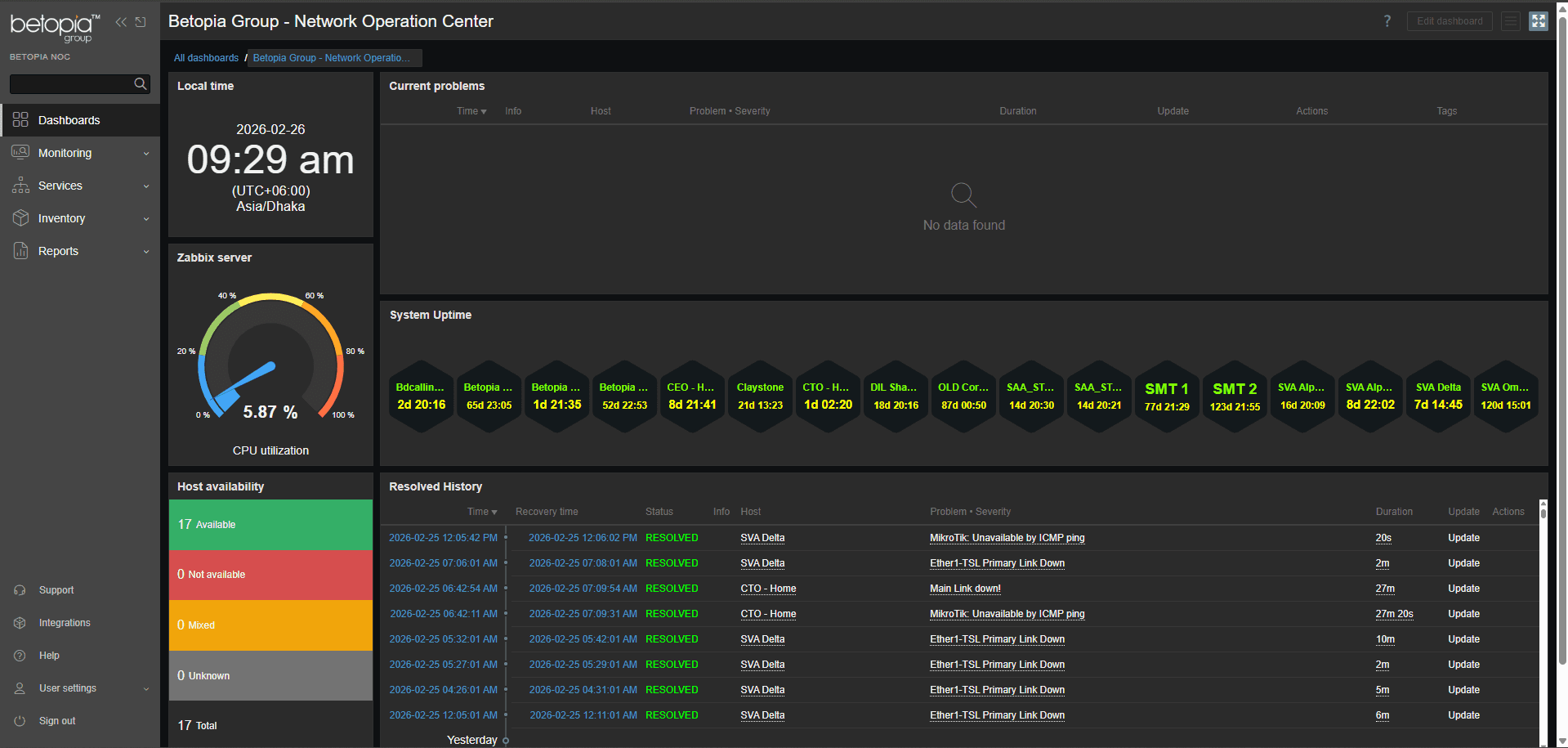
Task: Click the OLD Cor... uptime hexagon
Action: click(x=963, y=396)
